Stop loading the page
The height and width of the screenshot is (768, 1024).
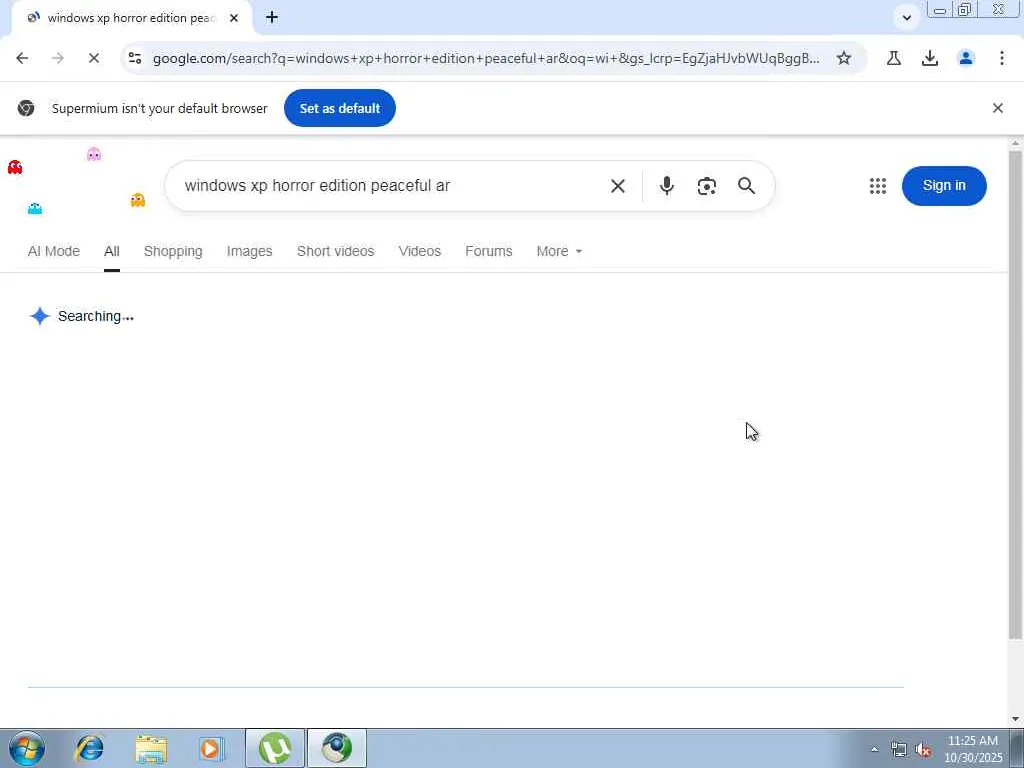pyautogui.click(x=93, y=58)
